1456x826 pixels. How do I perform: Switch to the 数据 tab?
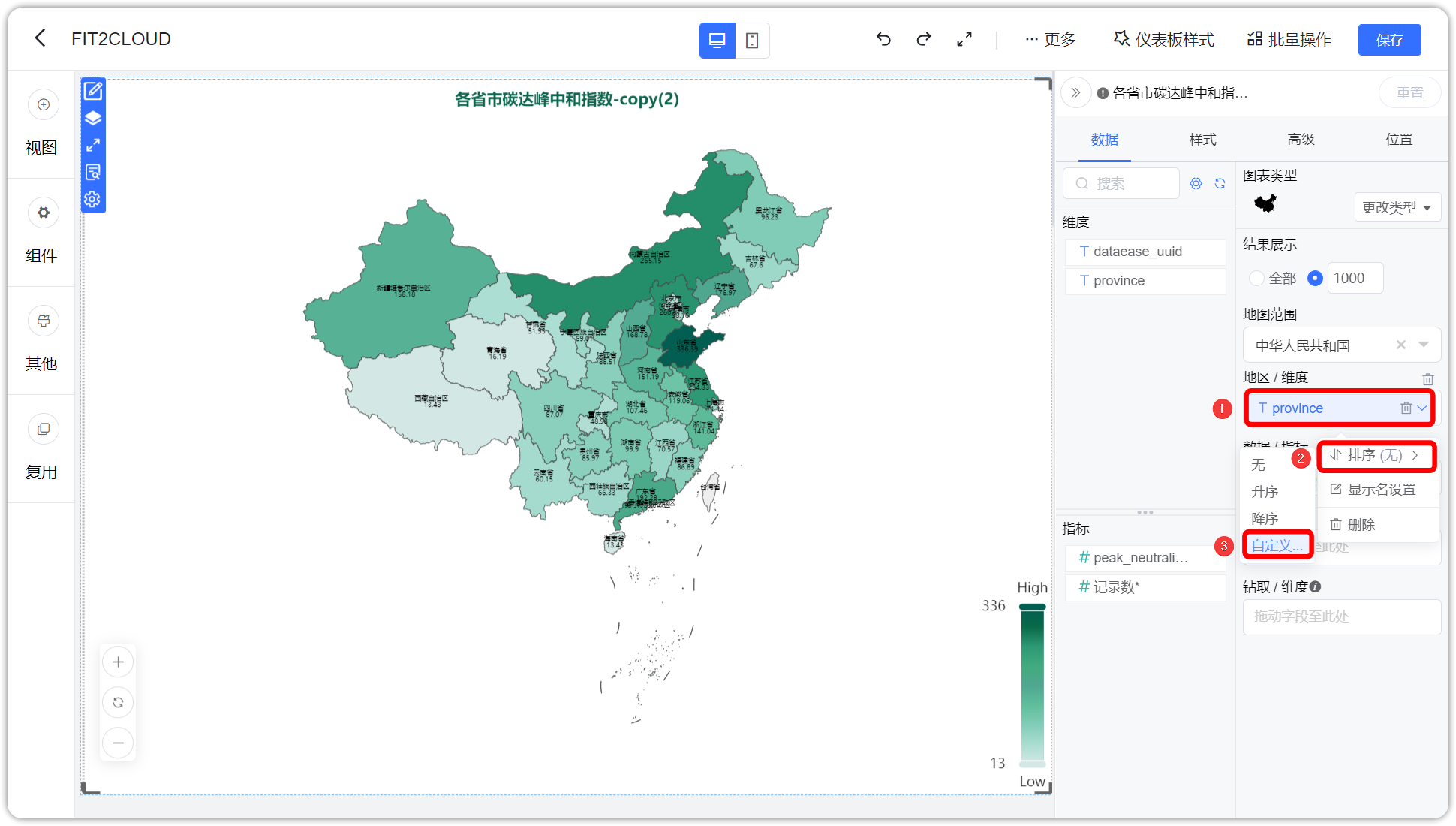[1104, 139]
